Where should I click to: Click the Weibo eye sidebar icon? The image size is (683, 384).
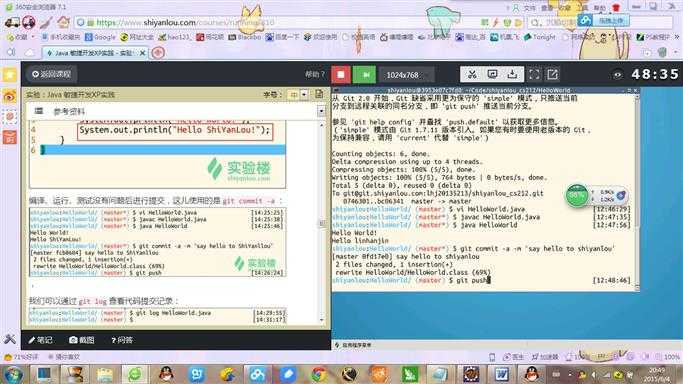(x=10, y=96)
